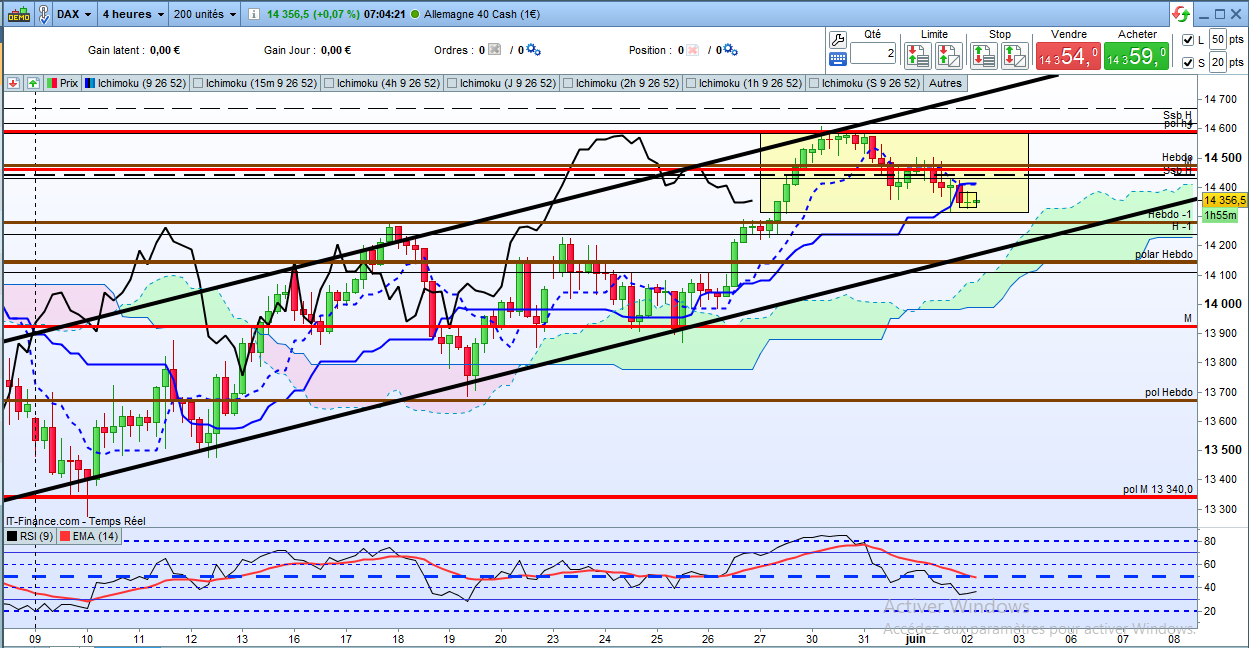
Task: Click the green up-arrow panel icon
Action: pos(33,83)
